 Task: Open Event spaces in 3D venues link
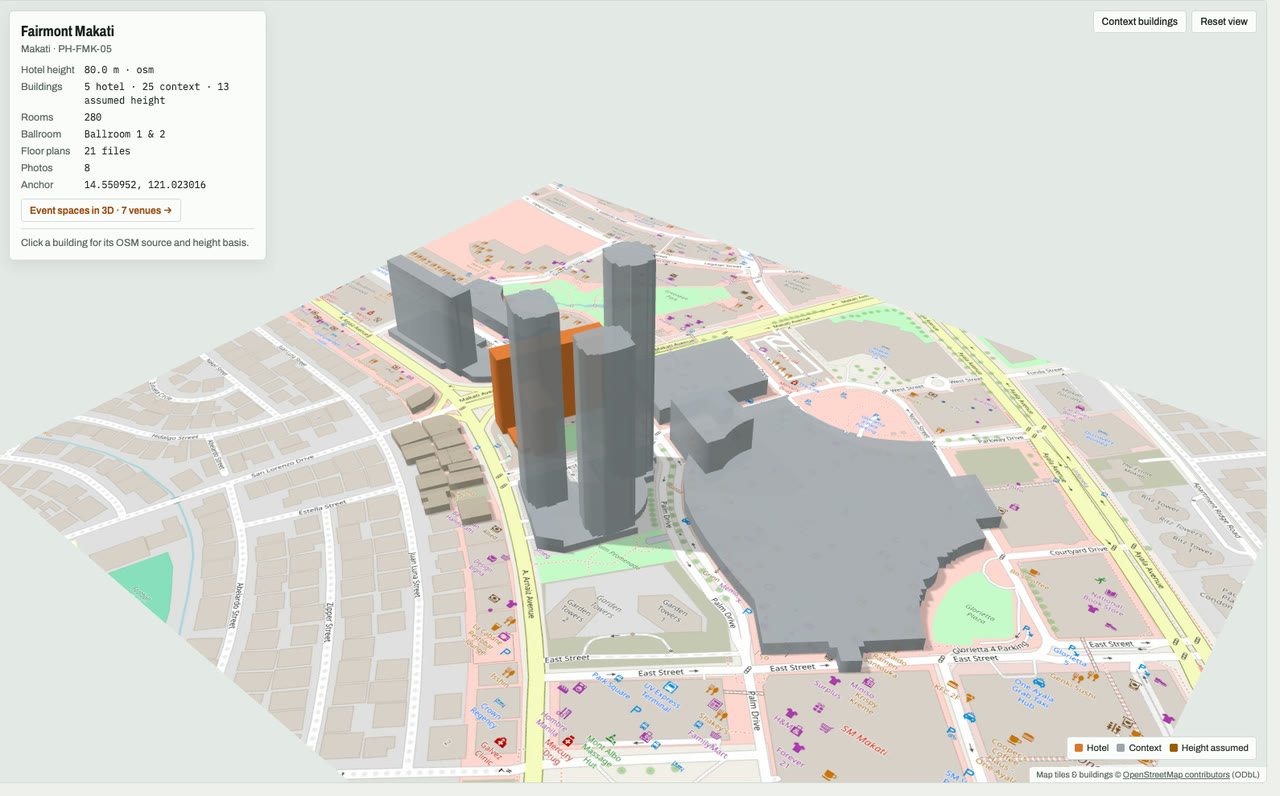101,210
